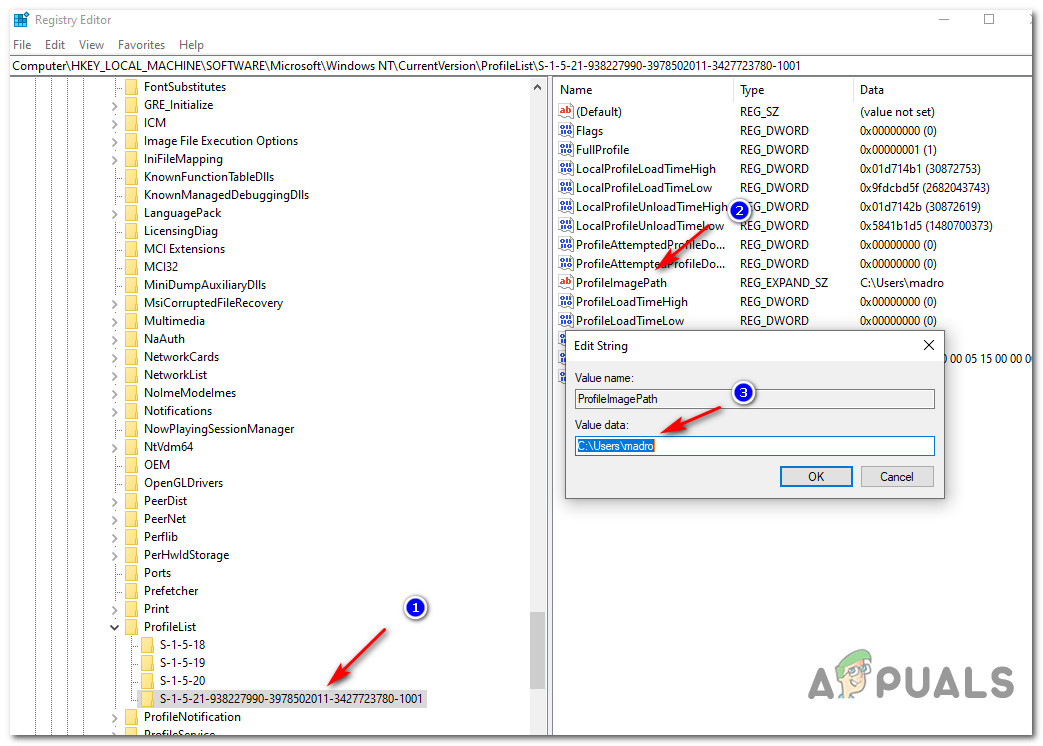The height and width of the screenshot is (746, 1043).
Task: Select the PeerNet folder icon
Action: click(131, 519)
